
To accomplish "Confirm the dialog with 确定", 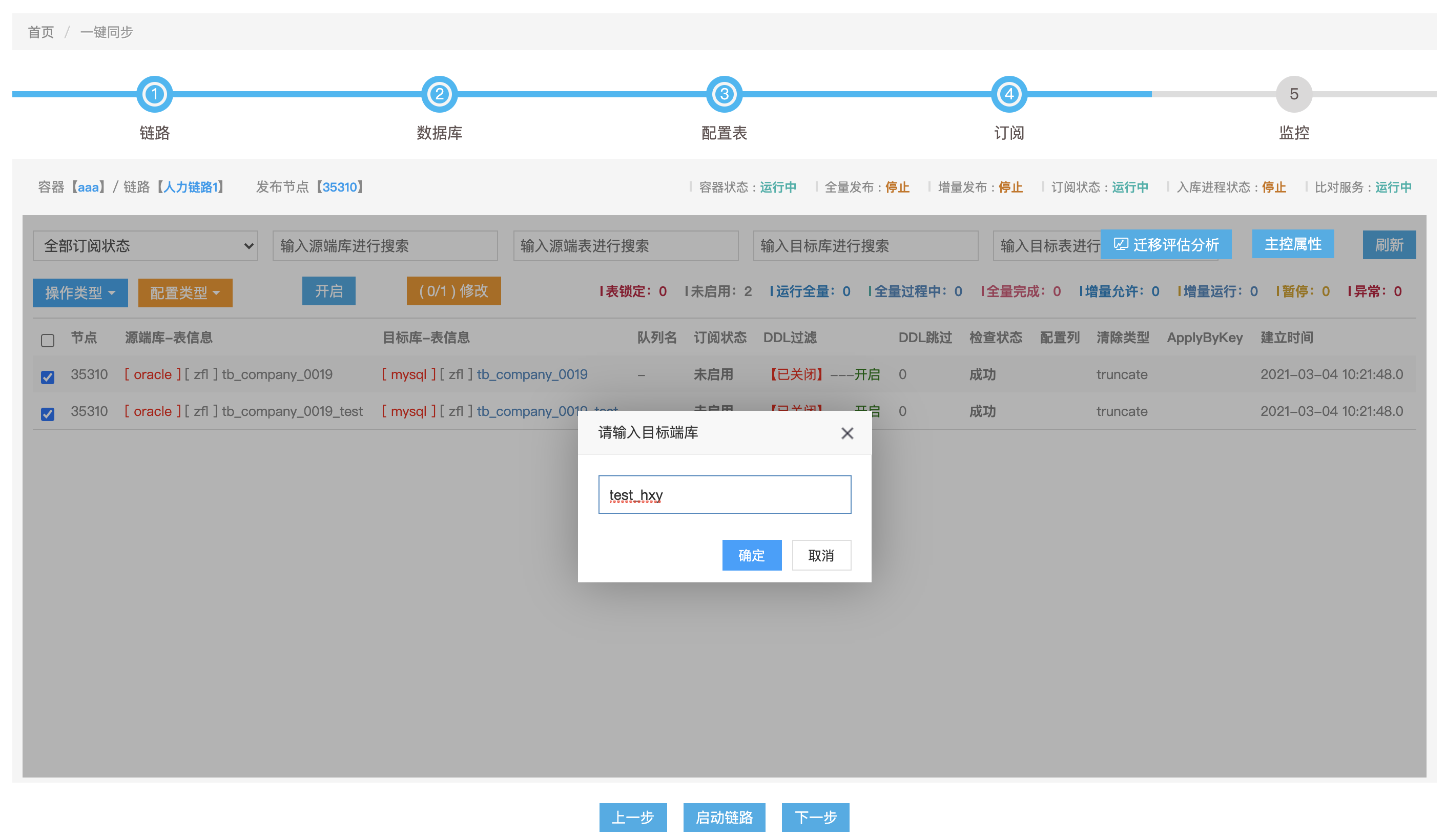I will coord(752,555).
